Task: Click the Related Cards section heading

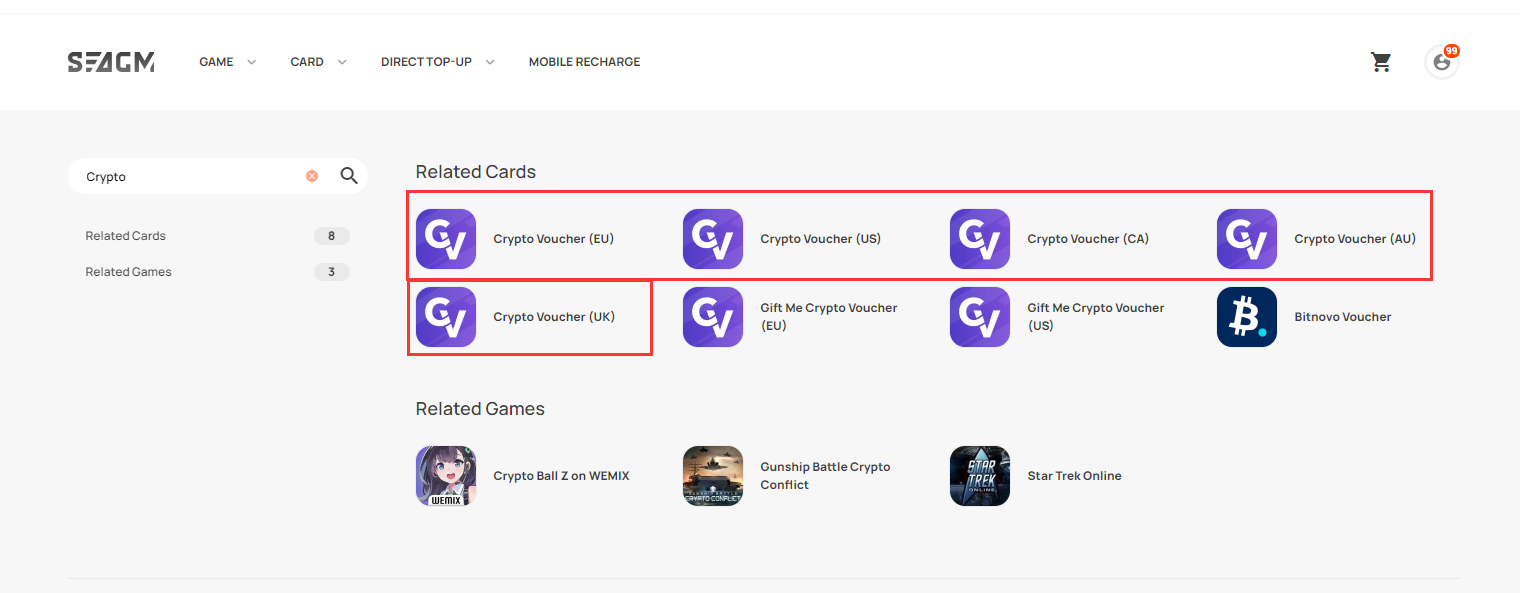Action: click(476, 172)
